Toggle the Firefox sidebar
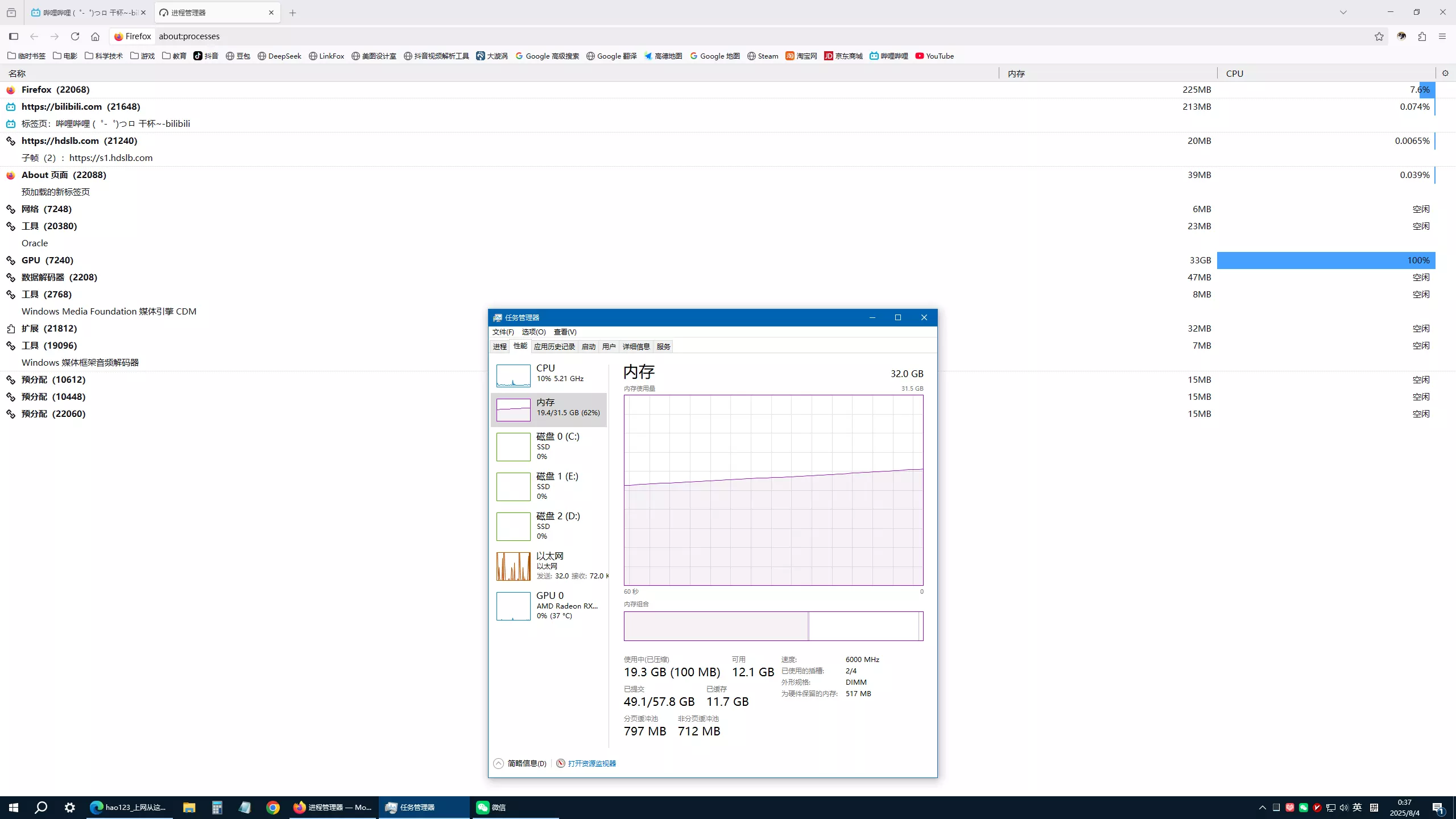Viewport: 1456px width, 819px height. (14, 36)
